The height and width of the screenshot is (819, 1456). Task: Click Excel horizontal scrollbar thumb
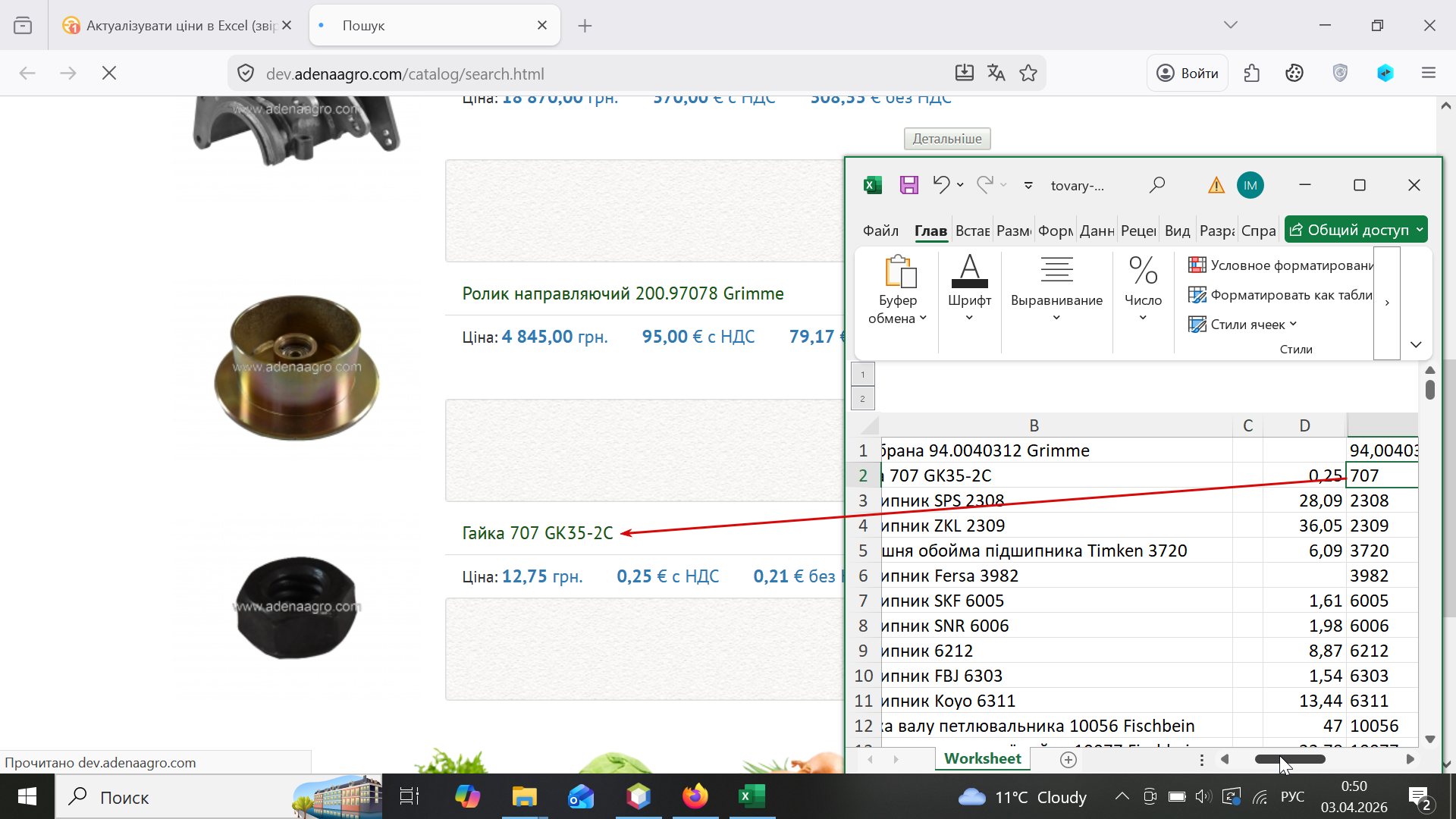point(1289,759)
